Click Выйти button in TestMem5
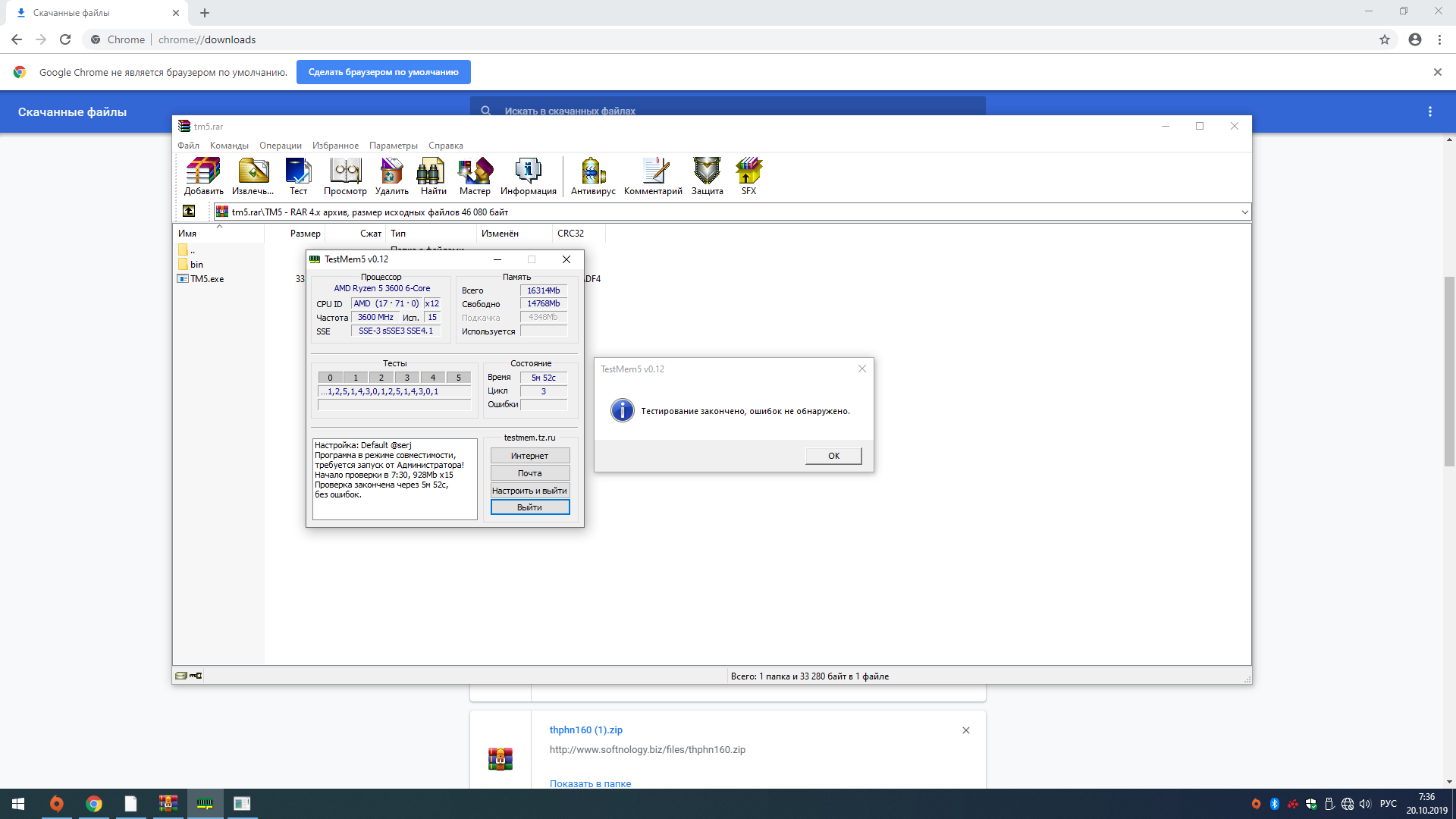This screenshot has height=819, width=1456. (529, 507)
